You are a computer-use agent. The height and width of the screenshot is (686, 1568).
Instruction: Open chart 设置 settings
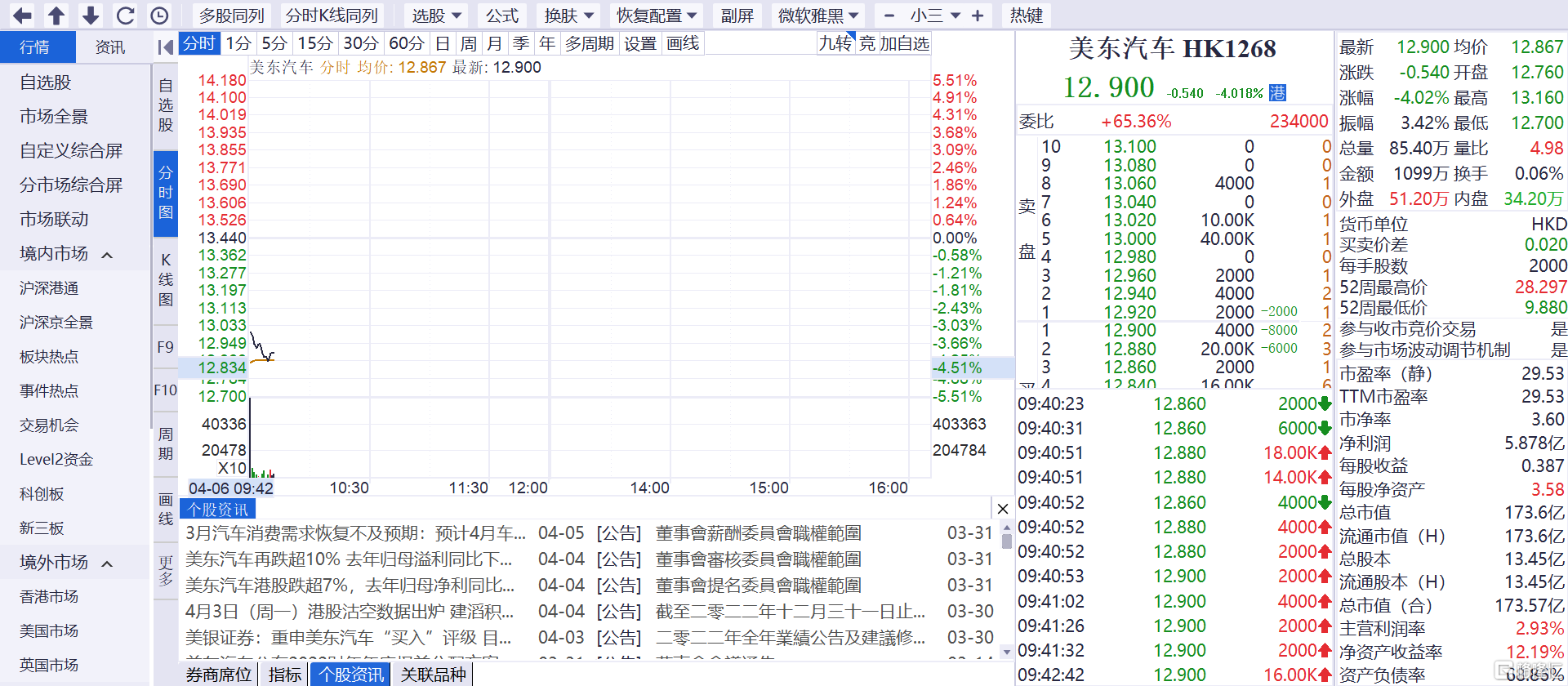click(x=640, y=43)
